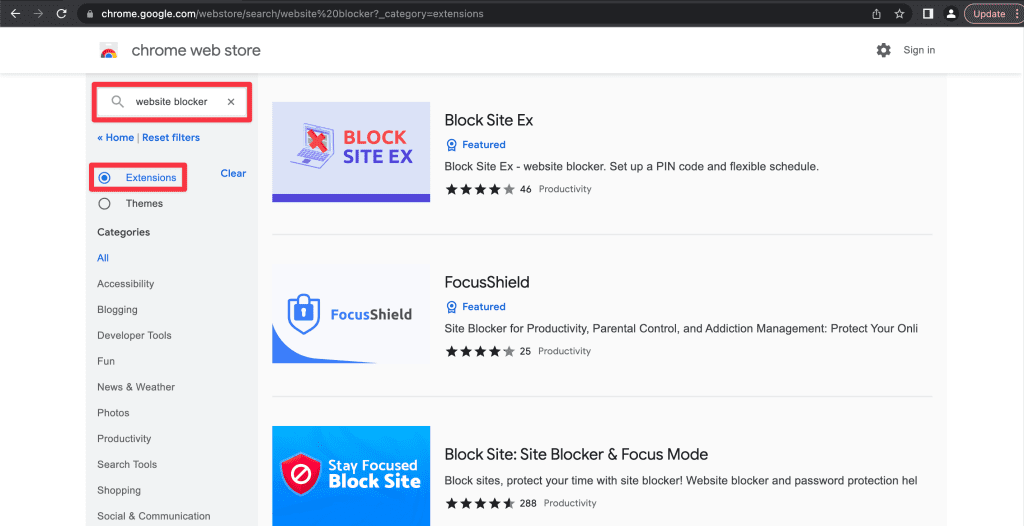Screen dimensions: 1024x526
Task: Select the Extensions radio button
Action: click(105, 178)
